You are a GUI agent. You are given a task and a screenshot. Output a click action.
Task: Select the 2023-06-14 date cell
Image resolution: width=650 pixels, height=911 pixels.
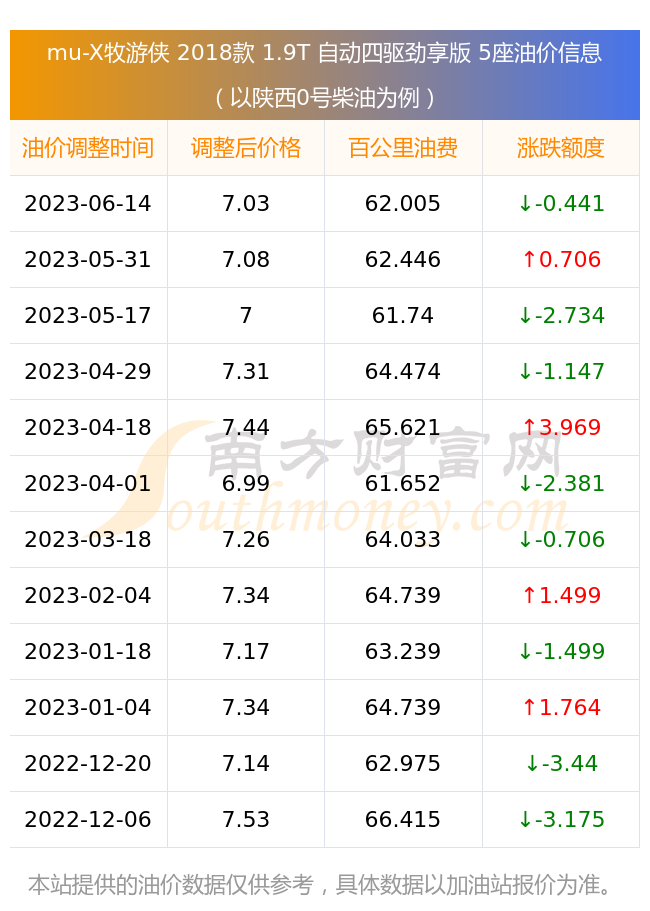coord(88,203)
